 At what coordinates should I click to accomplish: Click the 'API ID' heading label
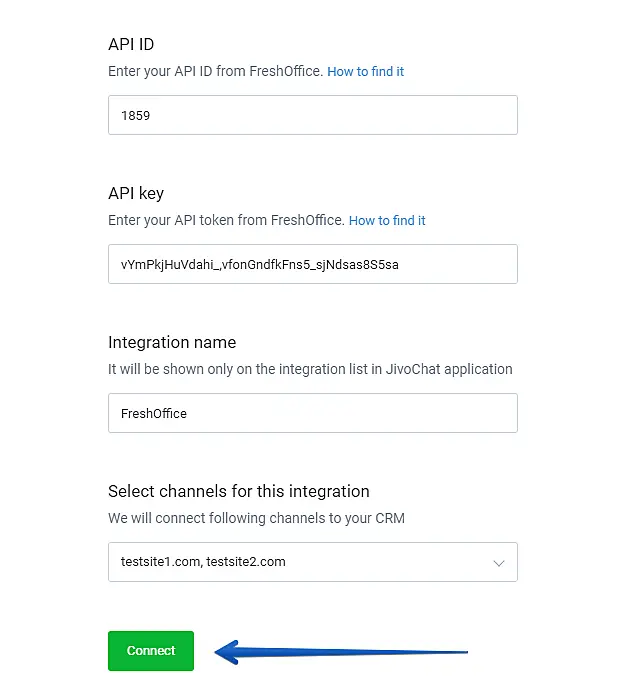coord(131,44)
